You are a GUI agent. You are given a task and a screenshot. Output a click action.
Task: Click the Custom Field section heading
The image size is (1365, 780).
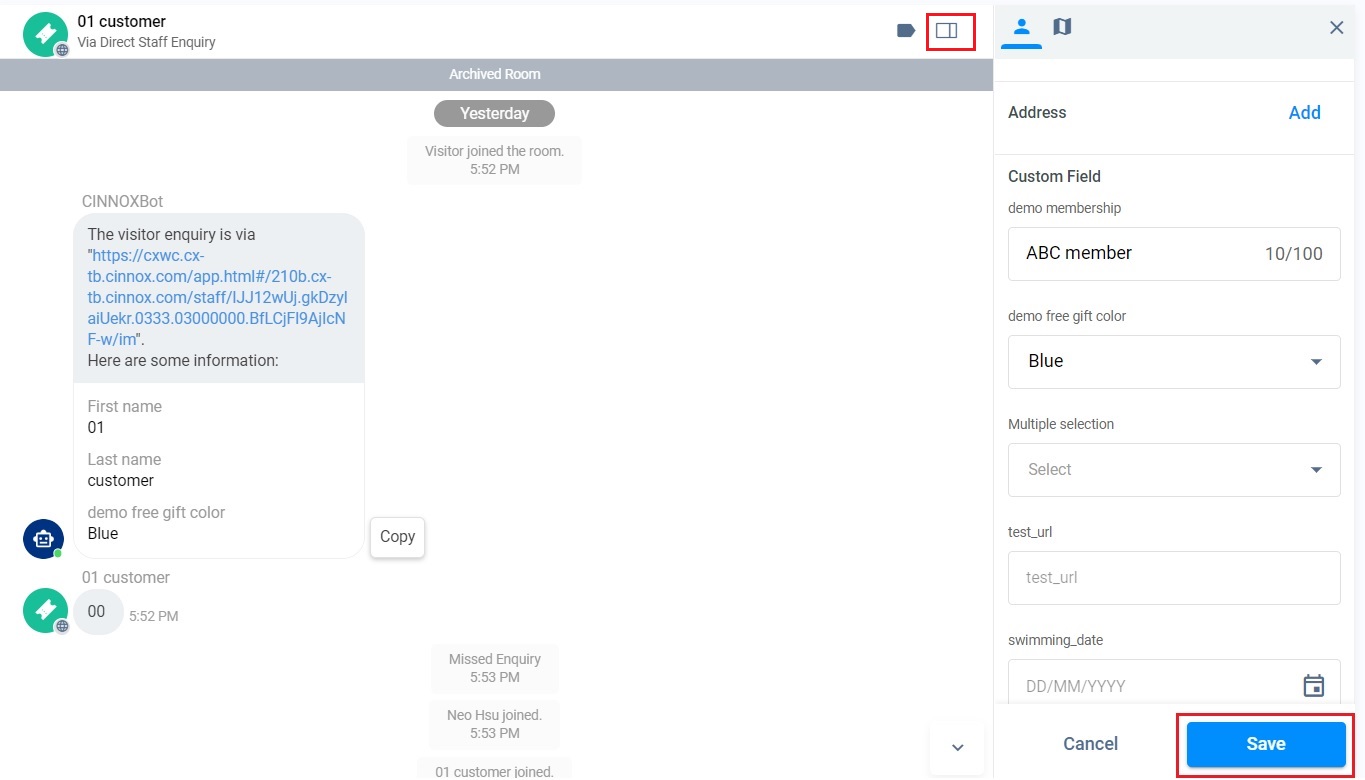(1054, 176)
